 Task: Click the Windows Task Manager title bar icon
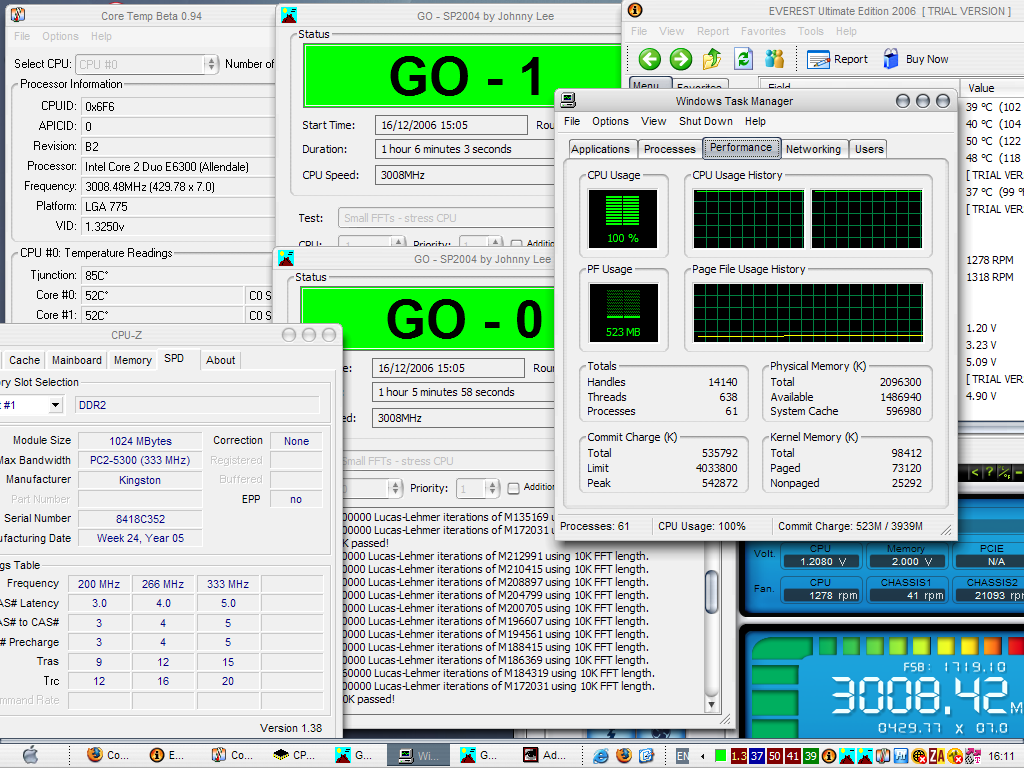[x=568, y=101]
